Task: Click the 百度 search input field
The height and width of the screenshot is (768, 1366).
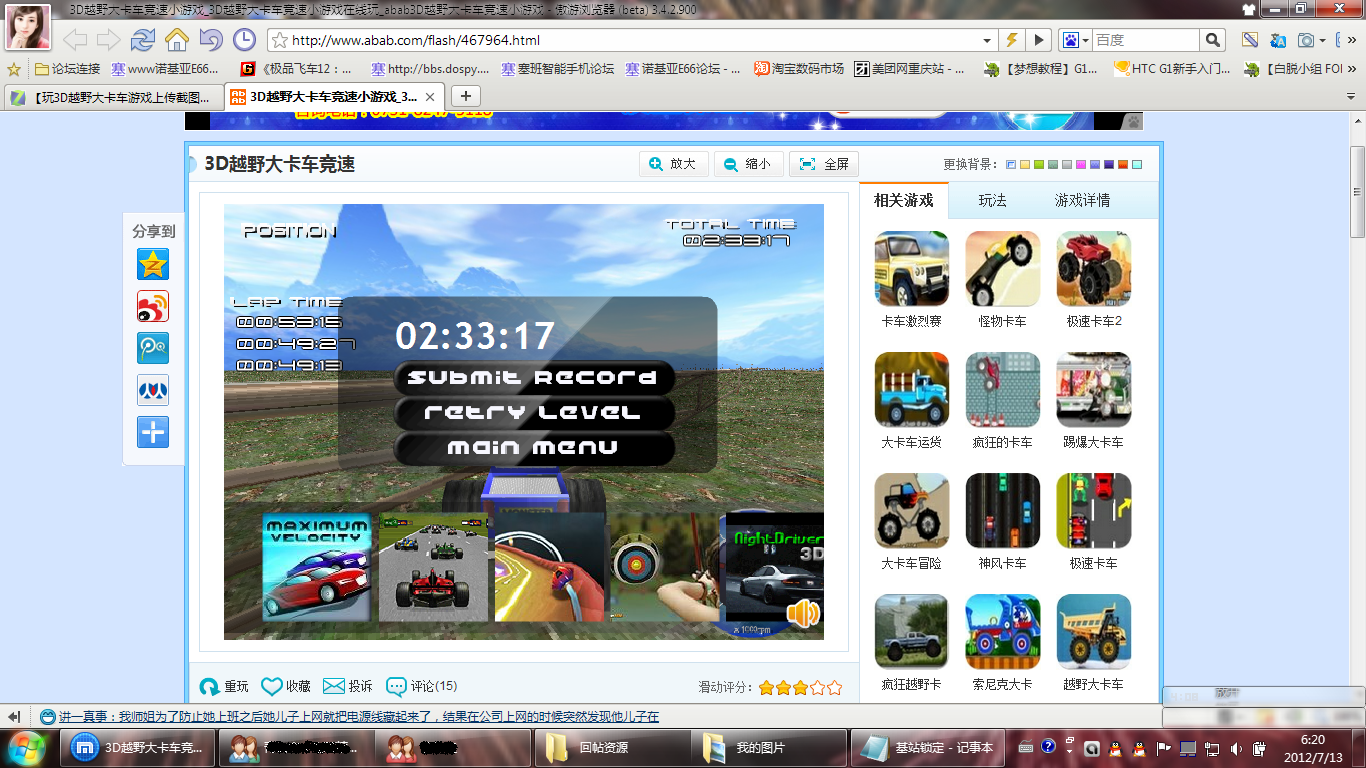Action: pos(1145,40)
